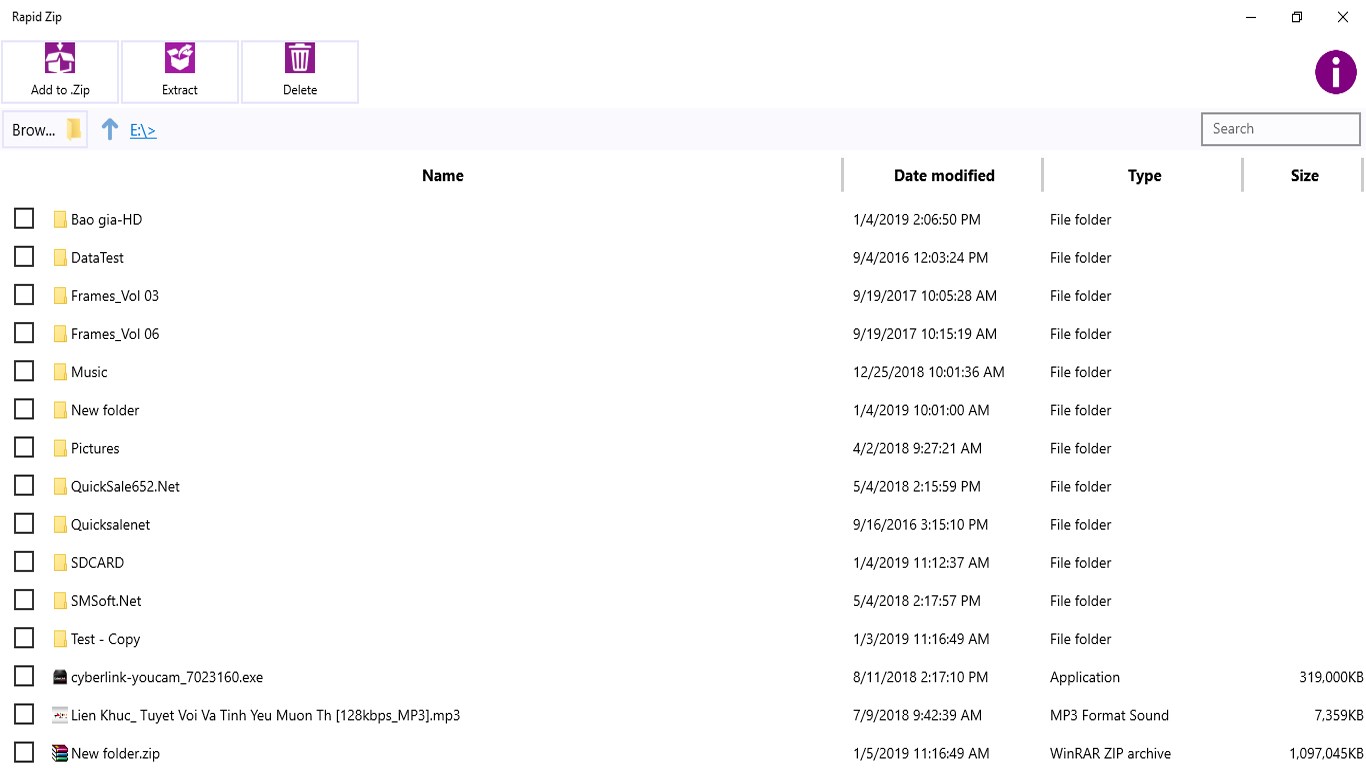Click the E:\> path link
The height and width of the screenshot is (768, 1366).
pyautogui.click(x=143, y=130)
